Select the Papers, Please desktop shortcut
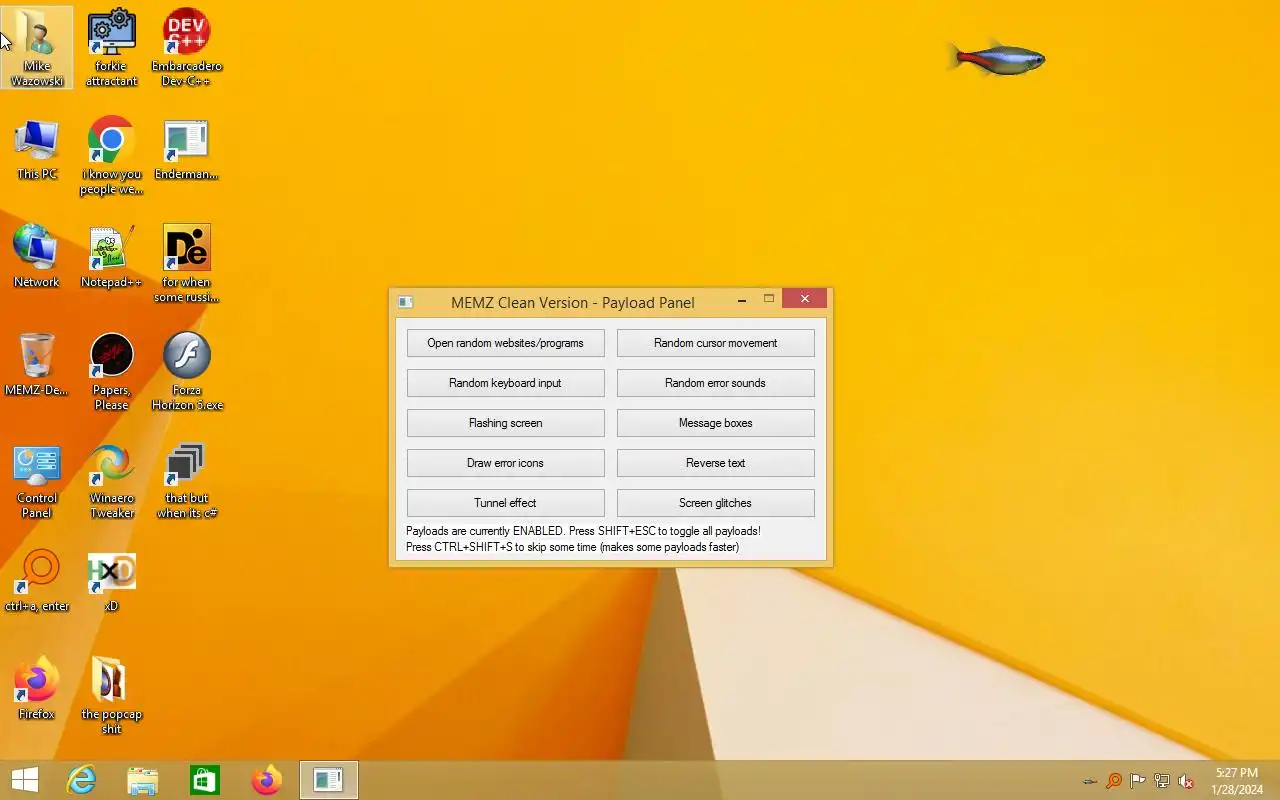 tap(111, 372)
